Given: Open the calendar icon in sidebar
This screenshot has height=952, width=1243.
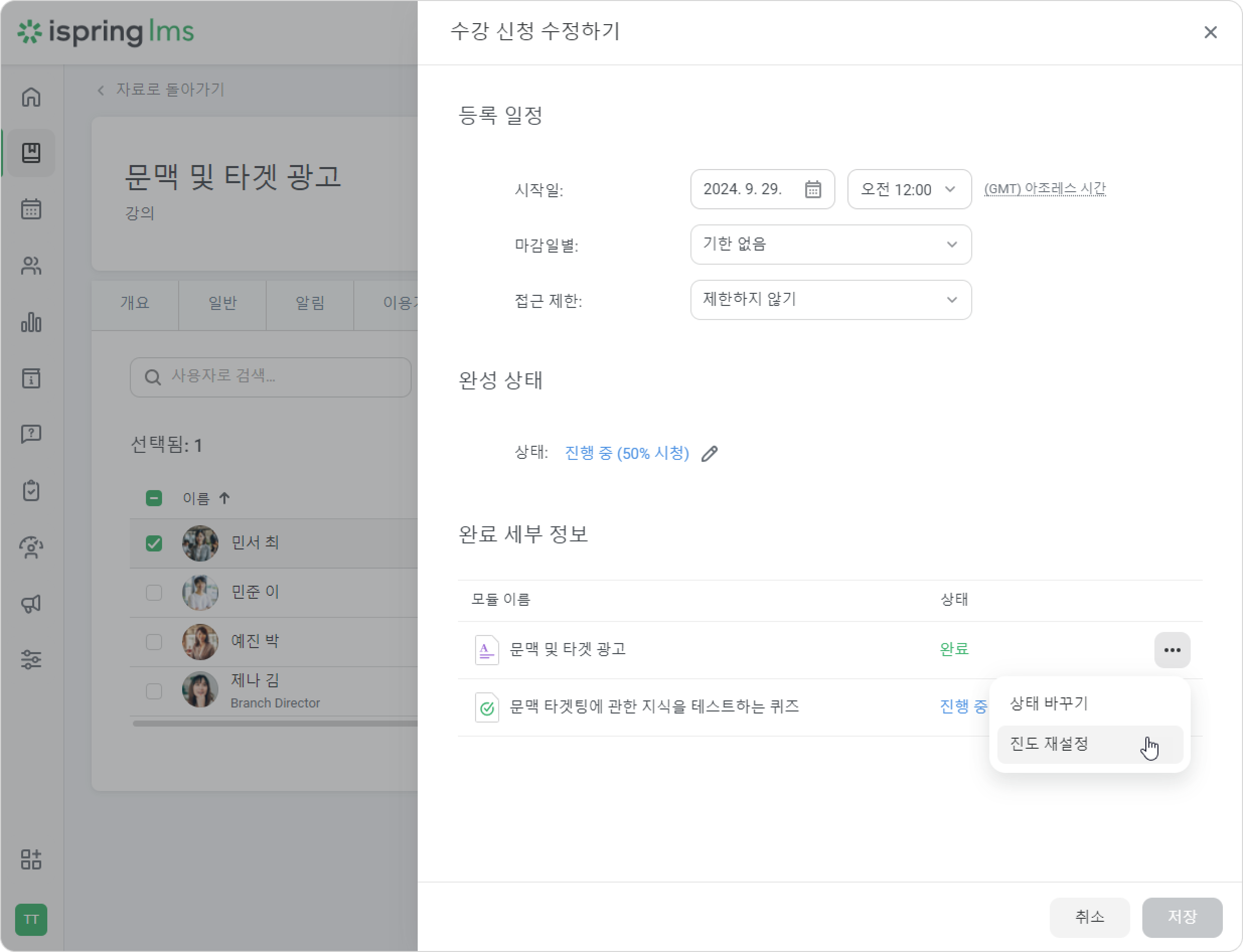Looking at the screenshot, I should pos(31,209).
